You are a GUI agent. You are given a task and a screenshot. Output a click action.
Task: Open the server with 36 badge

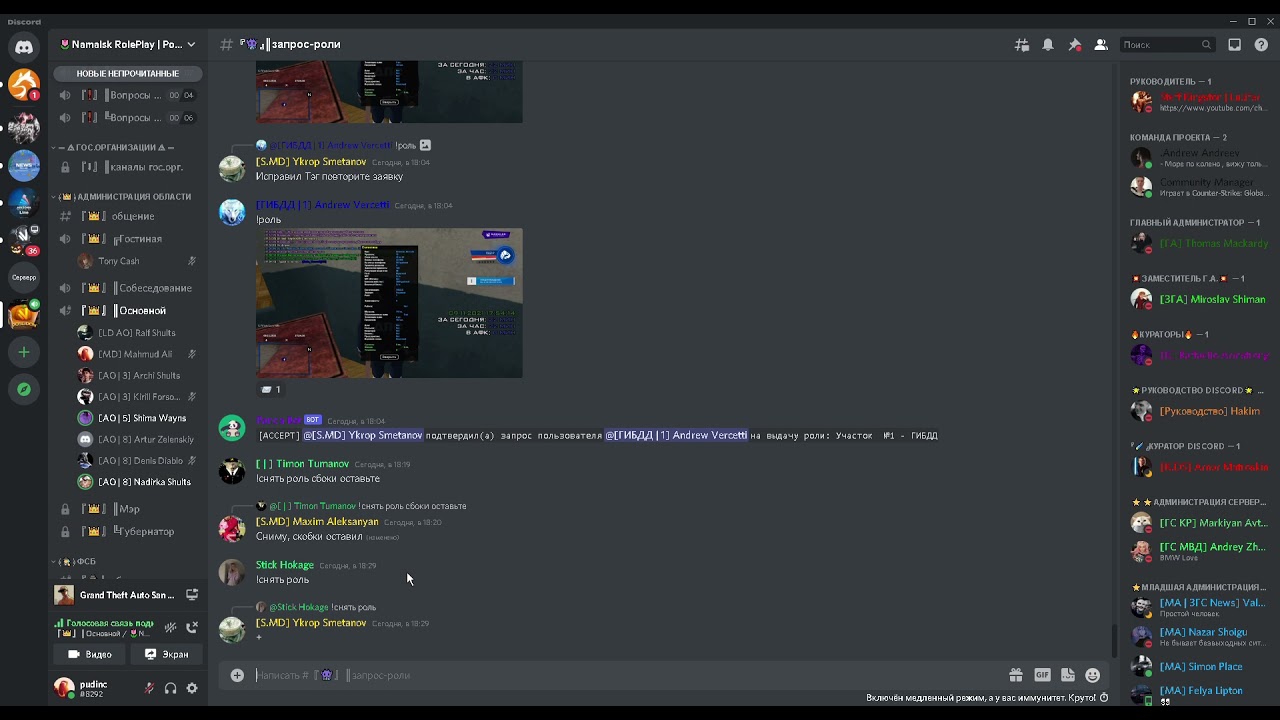[x=24, y=240]
